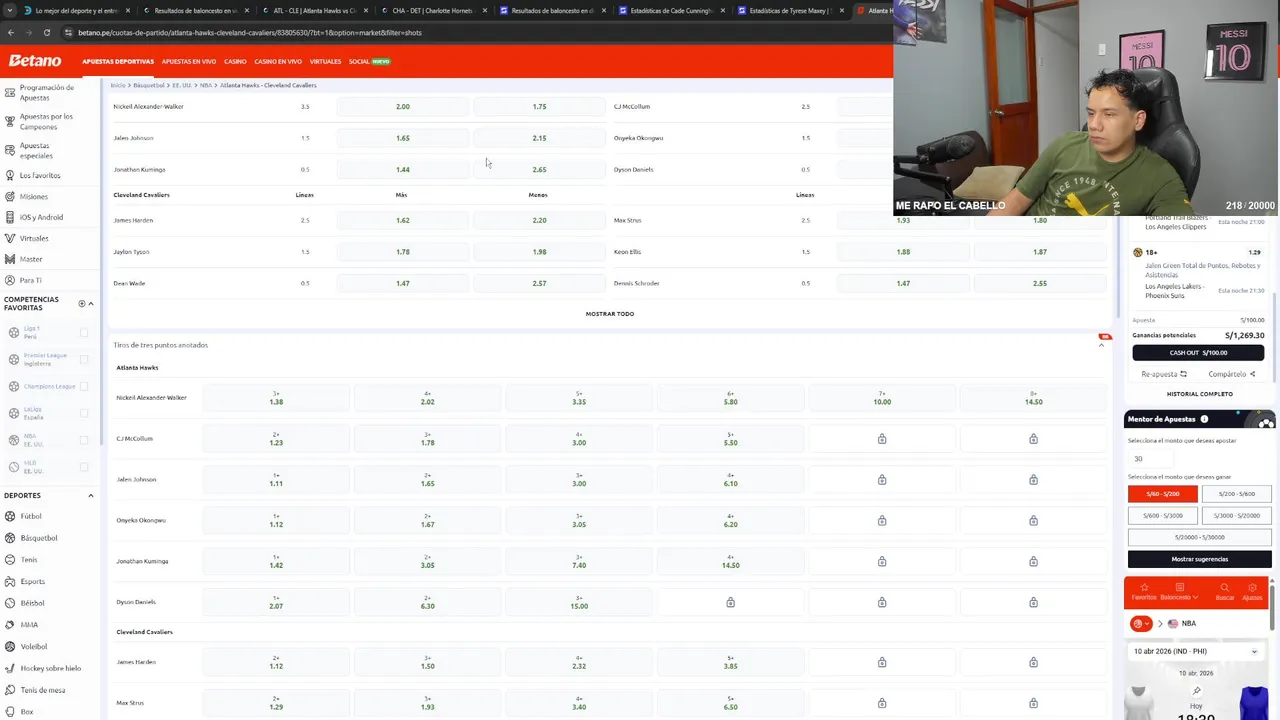The width and height of the screenshot is (1280, 720).
Task: Select Béisbol icon in Deportes list
Action: [9, 603]
